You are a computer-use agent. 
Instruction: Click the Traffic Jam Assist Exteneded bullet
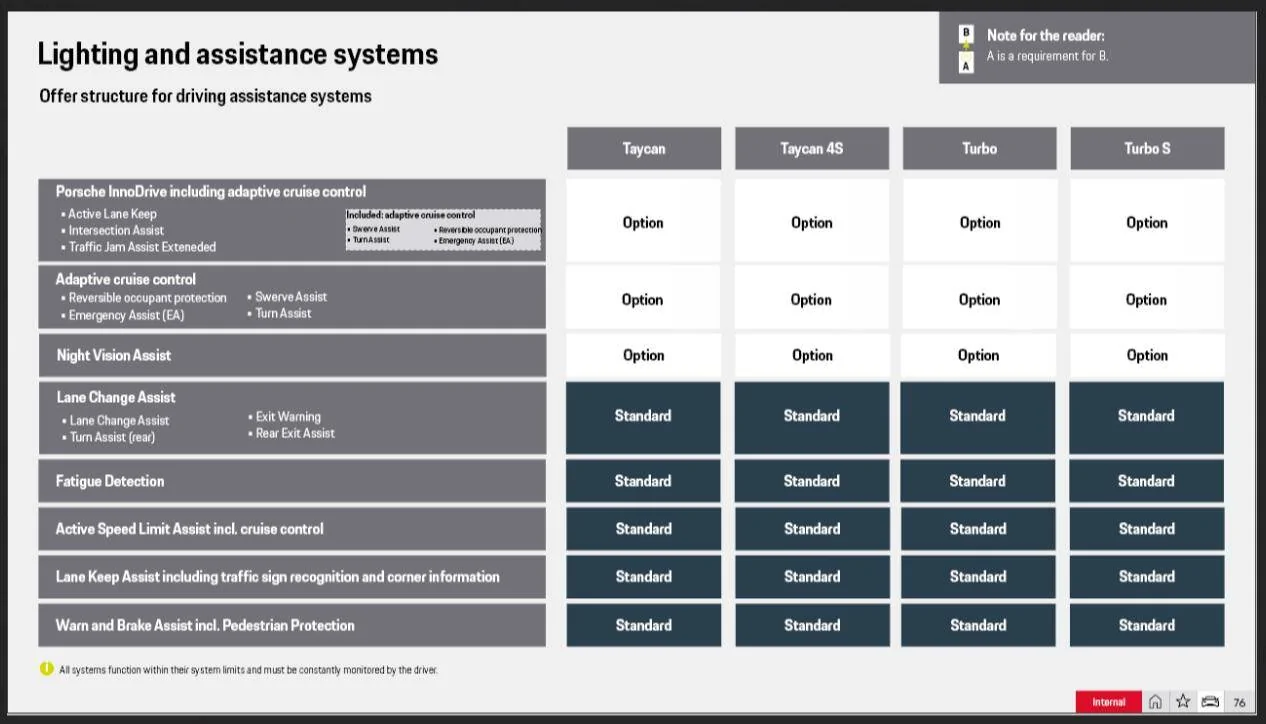click(x=138, y=246)
